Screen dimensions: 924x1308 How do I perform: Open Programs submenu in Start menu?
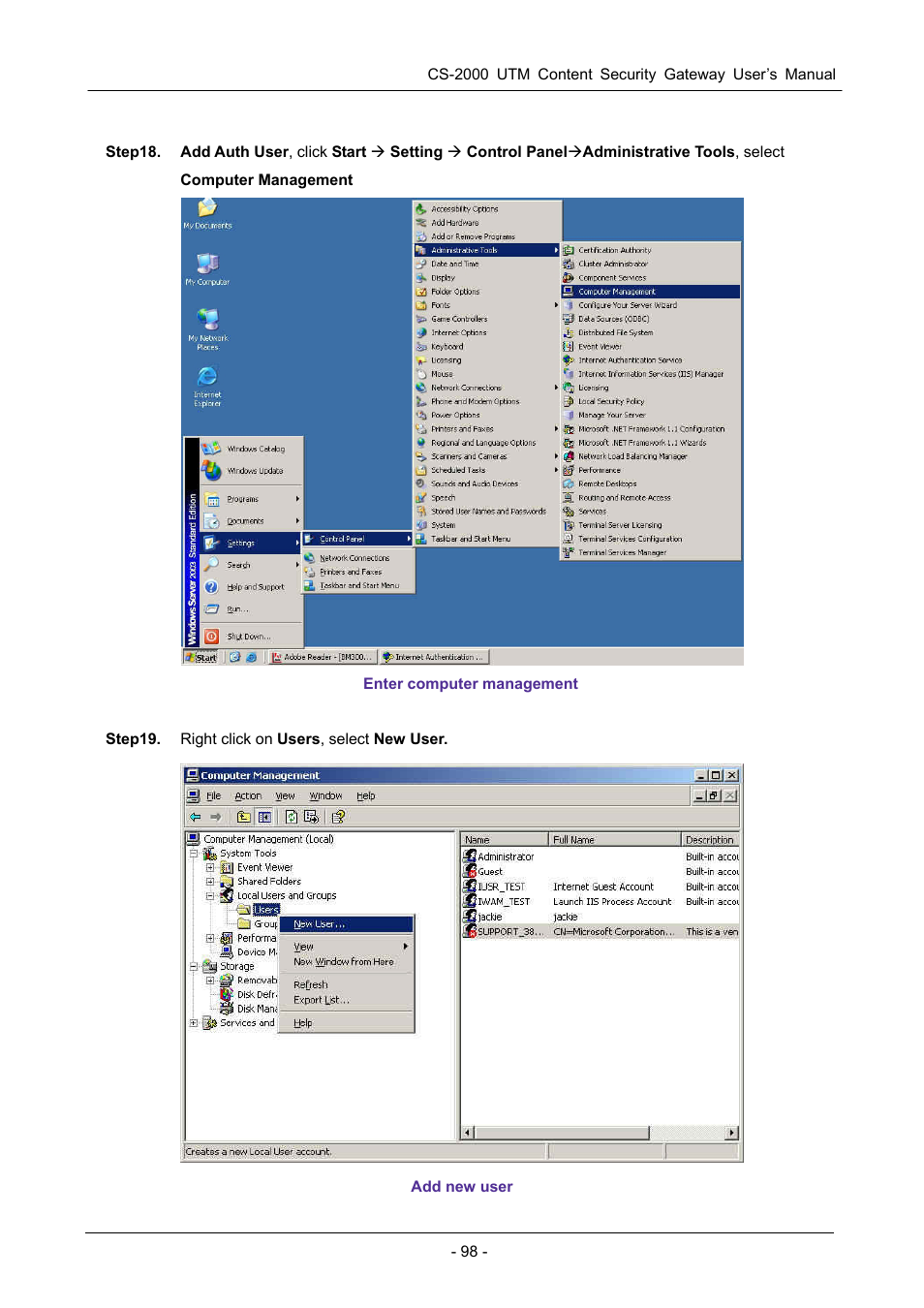pyautogui.click(x=252, y=499)
